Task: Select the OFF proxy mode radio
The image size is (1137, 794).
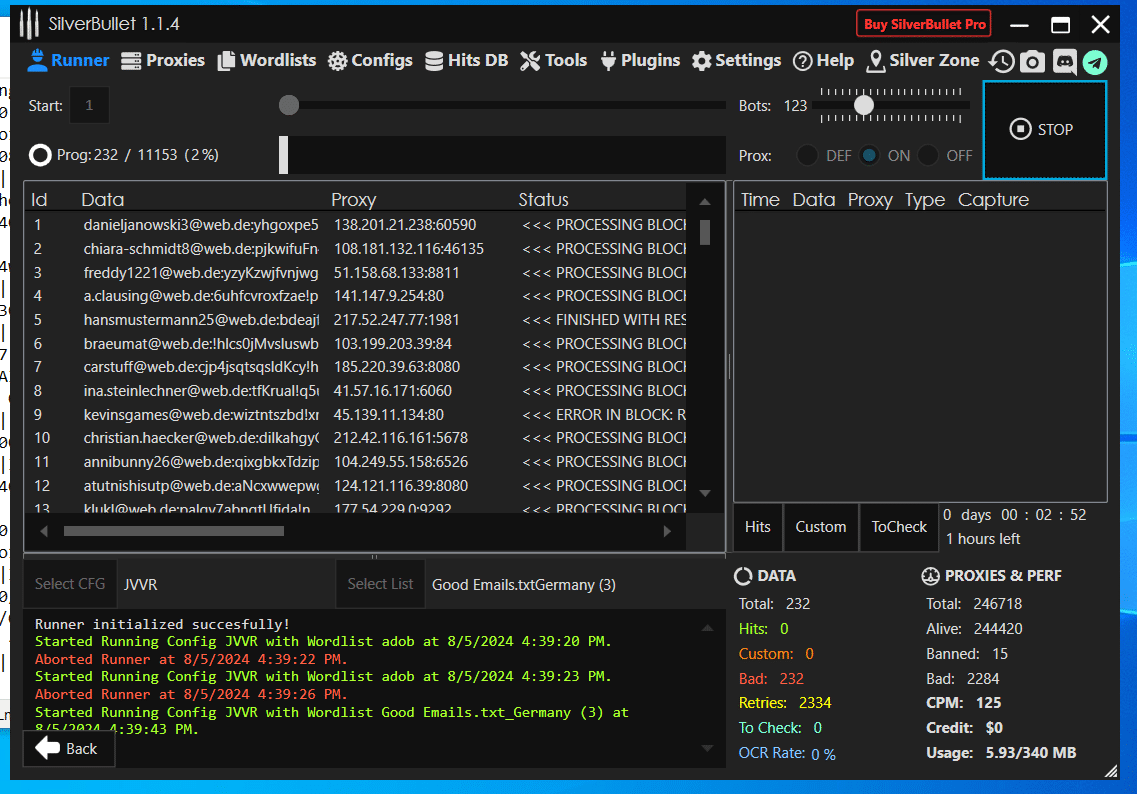Action: [x=929, y=156]
